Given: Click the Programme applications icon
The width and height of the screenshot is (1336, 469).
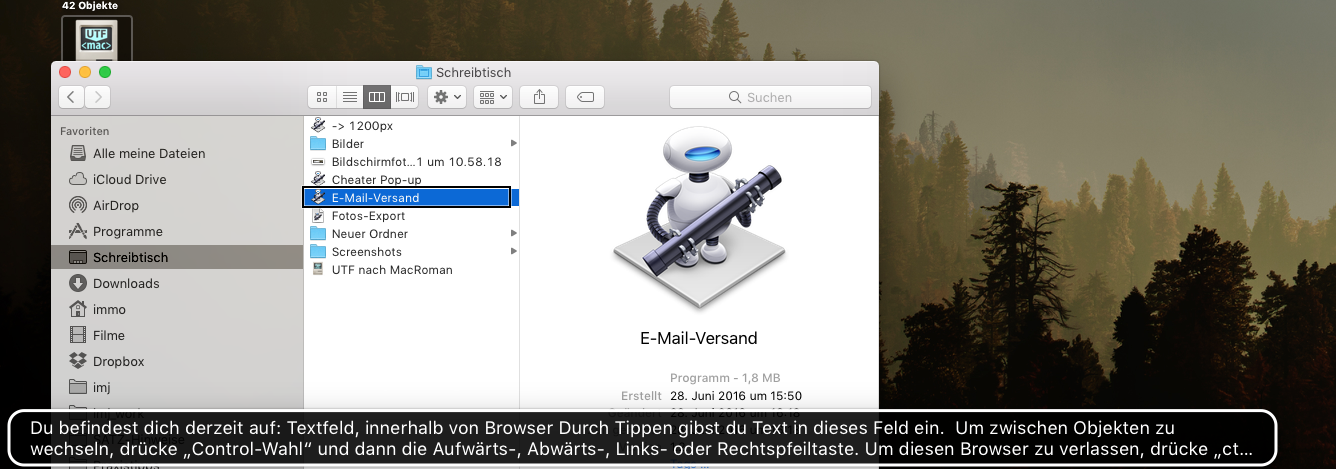Looking at the screenshot, I should 78,231.
